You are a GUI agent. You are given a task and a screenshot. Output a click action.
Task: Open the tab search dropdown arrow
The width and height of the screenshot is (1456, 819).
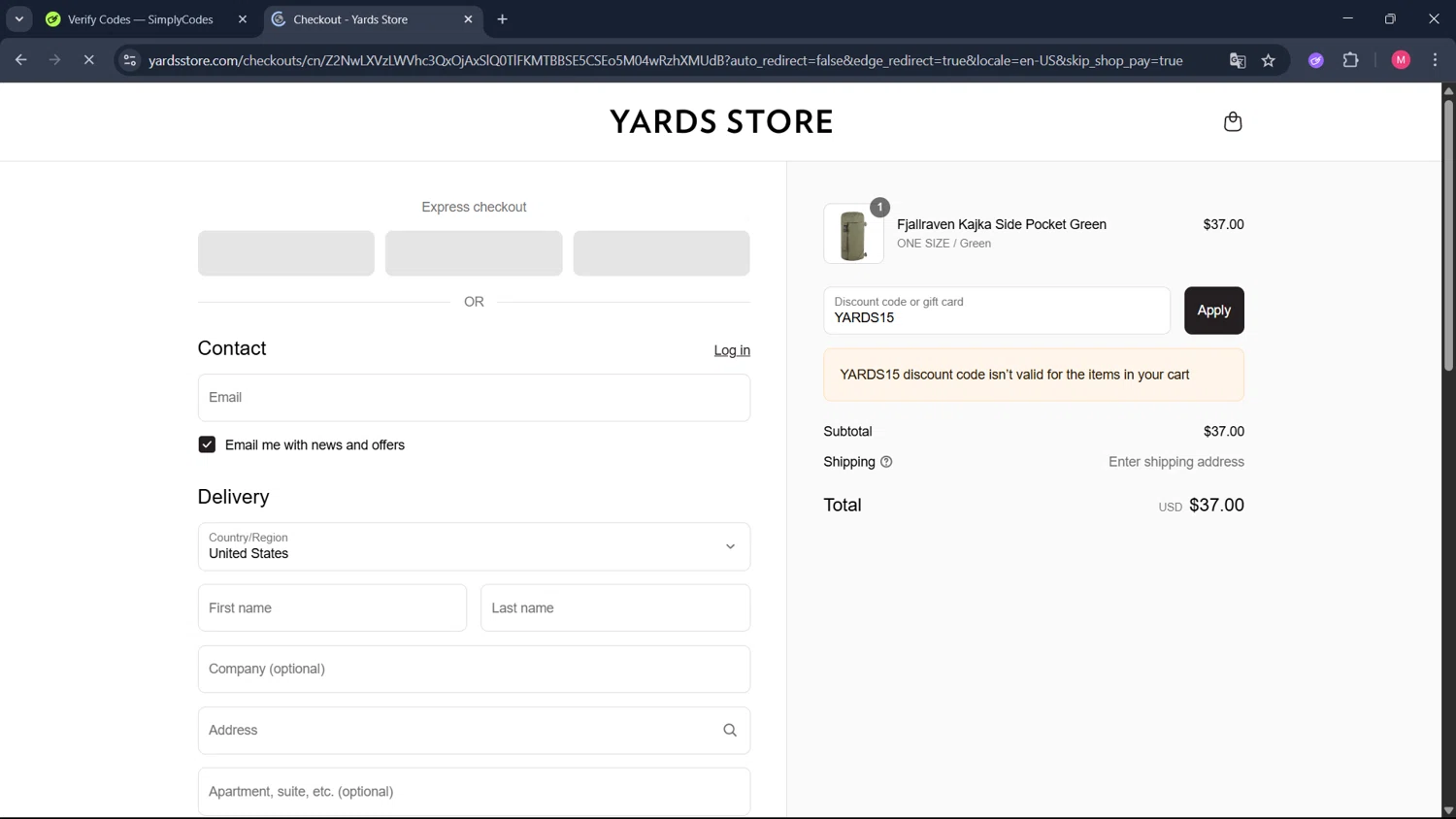coord(18,19)
